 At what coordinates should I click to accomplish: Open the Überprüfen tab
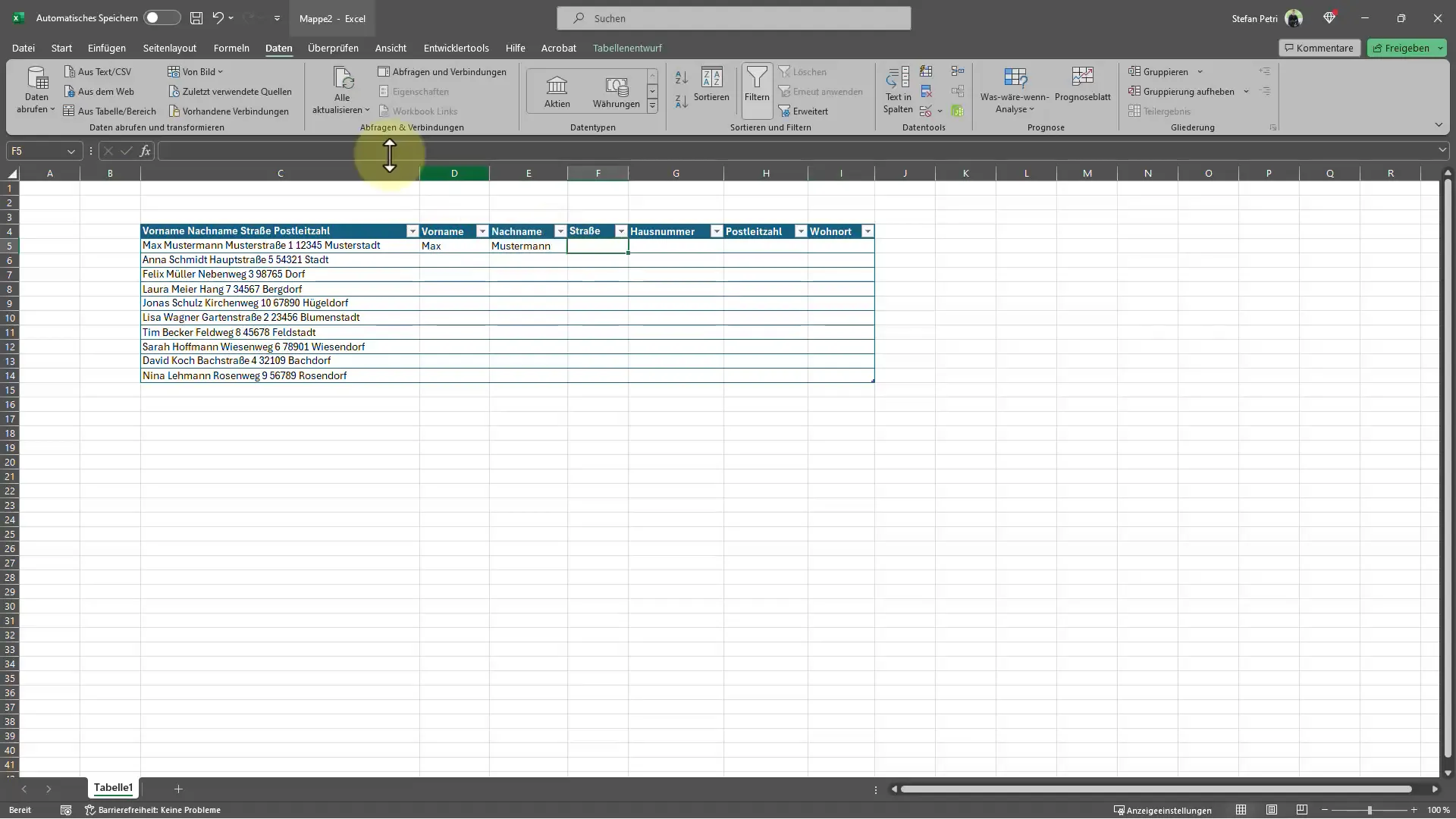pos(333,48)
